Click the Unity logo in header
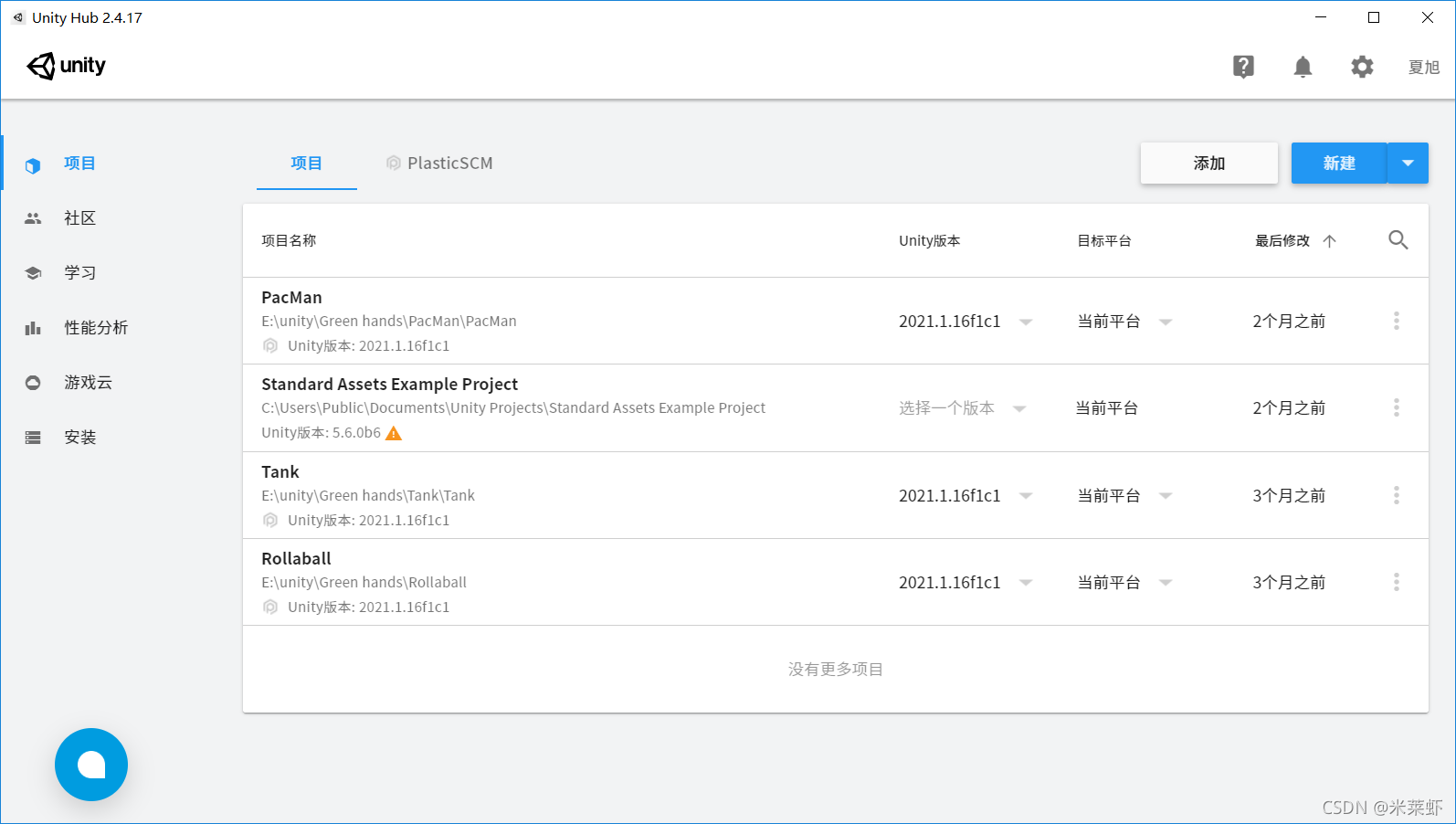The image size is (1456, 824). tap(66, 66)
